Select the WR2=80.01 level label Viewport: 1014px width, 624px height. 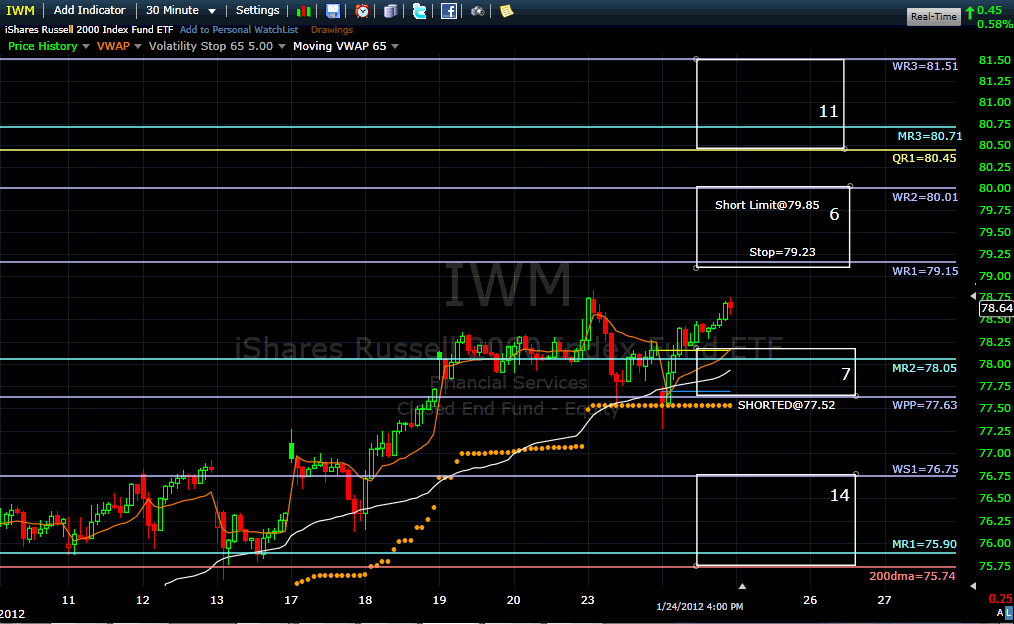click(x=925, y=197)
